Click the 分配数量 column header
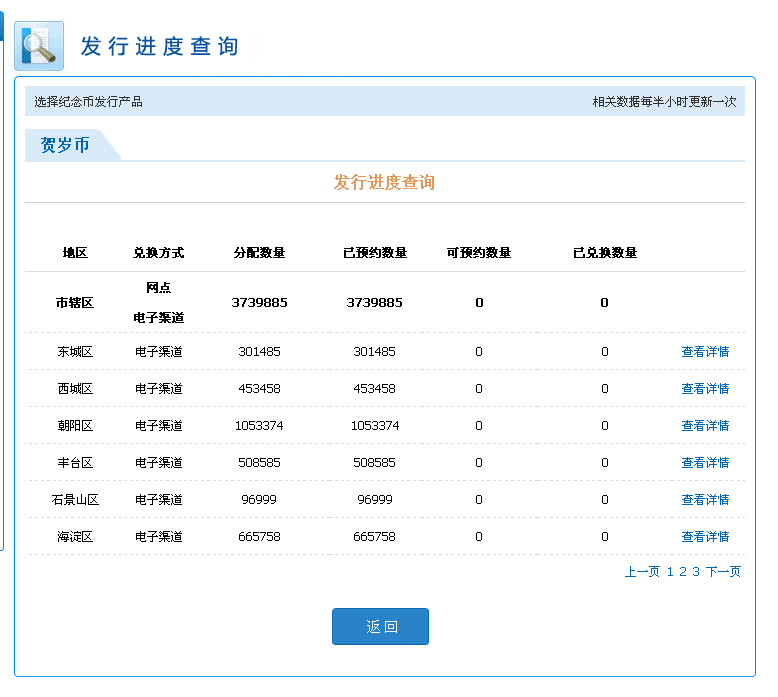The image size is (778, 697). (x=259, y=253)
